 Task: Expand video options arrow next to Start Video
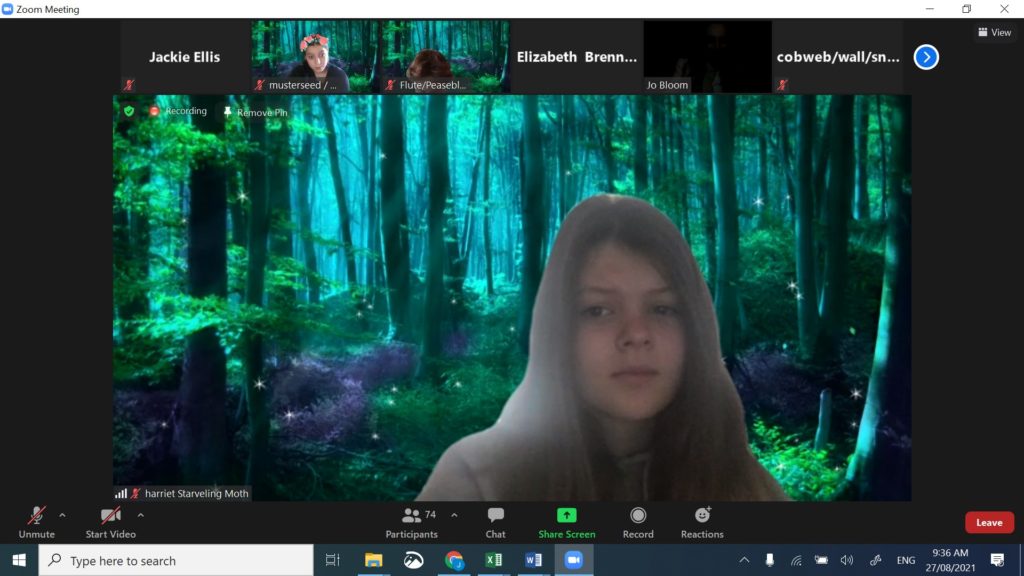(140, 515)
